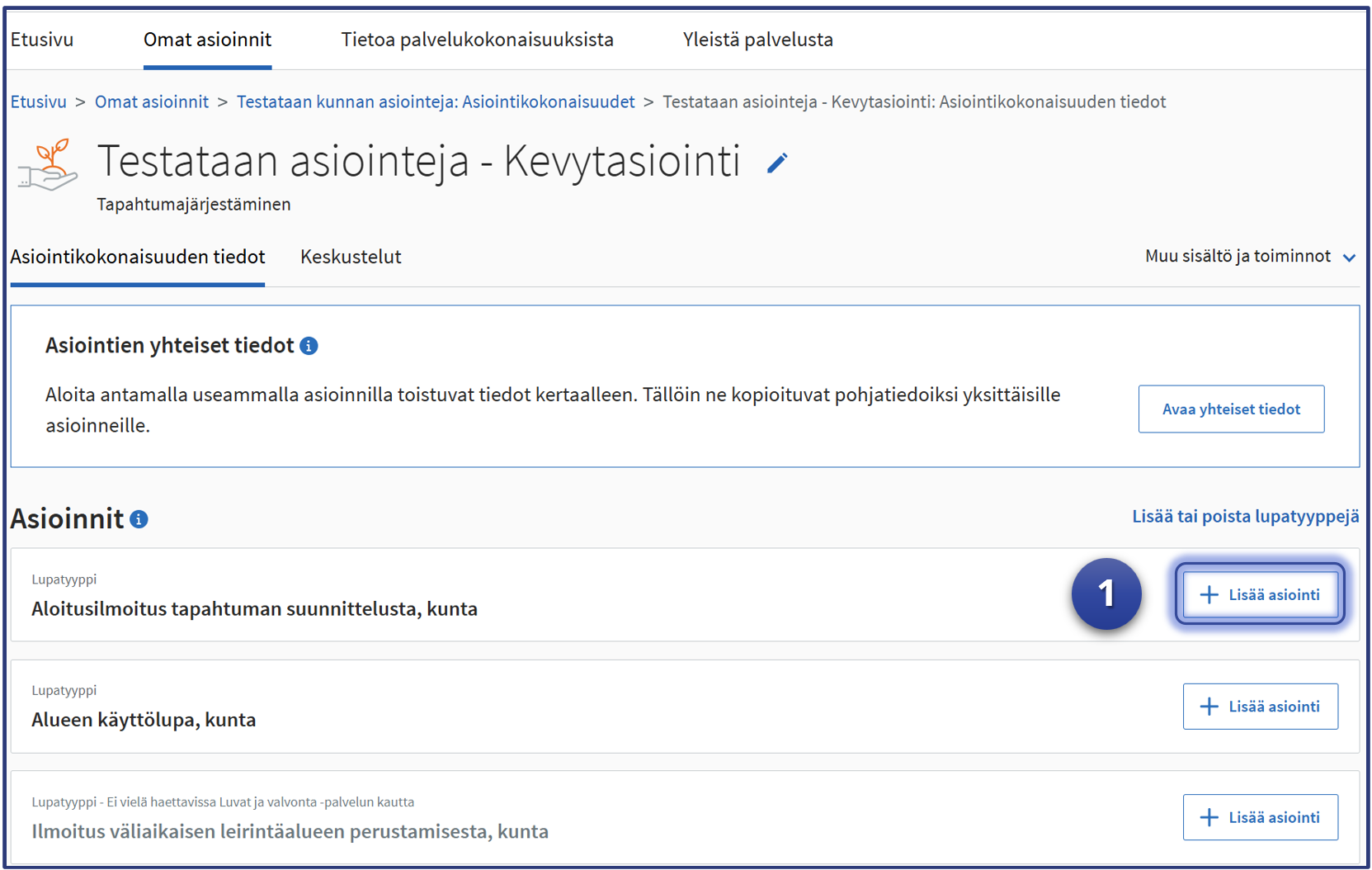Click info icon next to Asiointien yhteiset tiedot
Viewport: 1372px width, 870px height.
point(309,346)
